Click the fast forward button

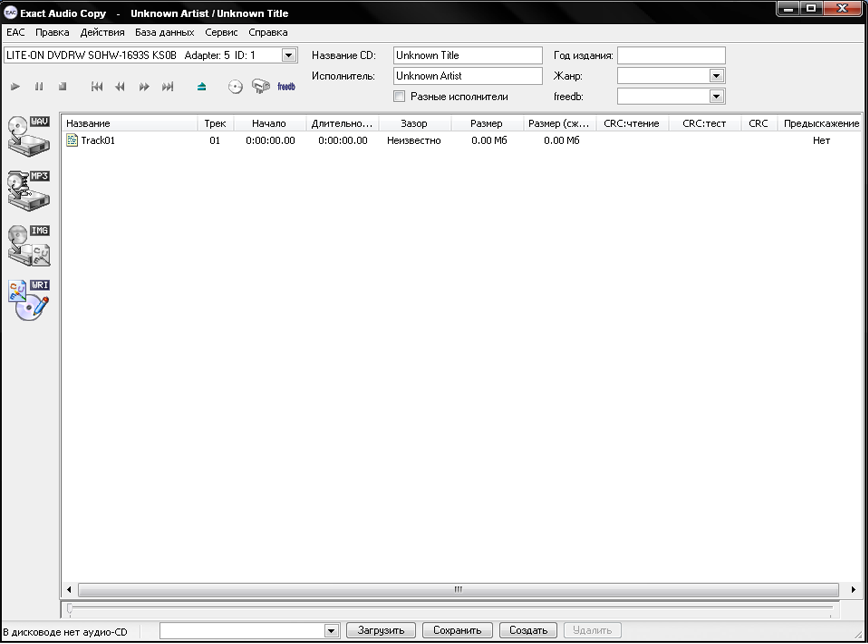144,86
